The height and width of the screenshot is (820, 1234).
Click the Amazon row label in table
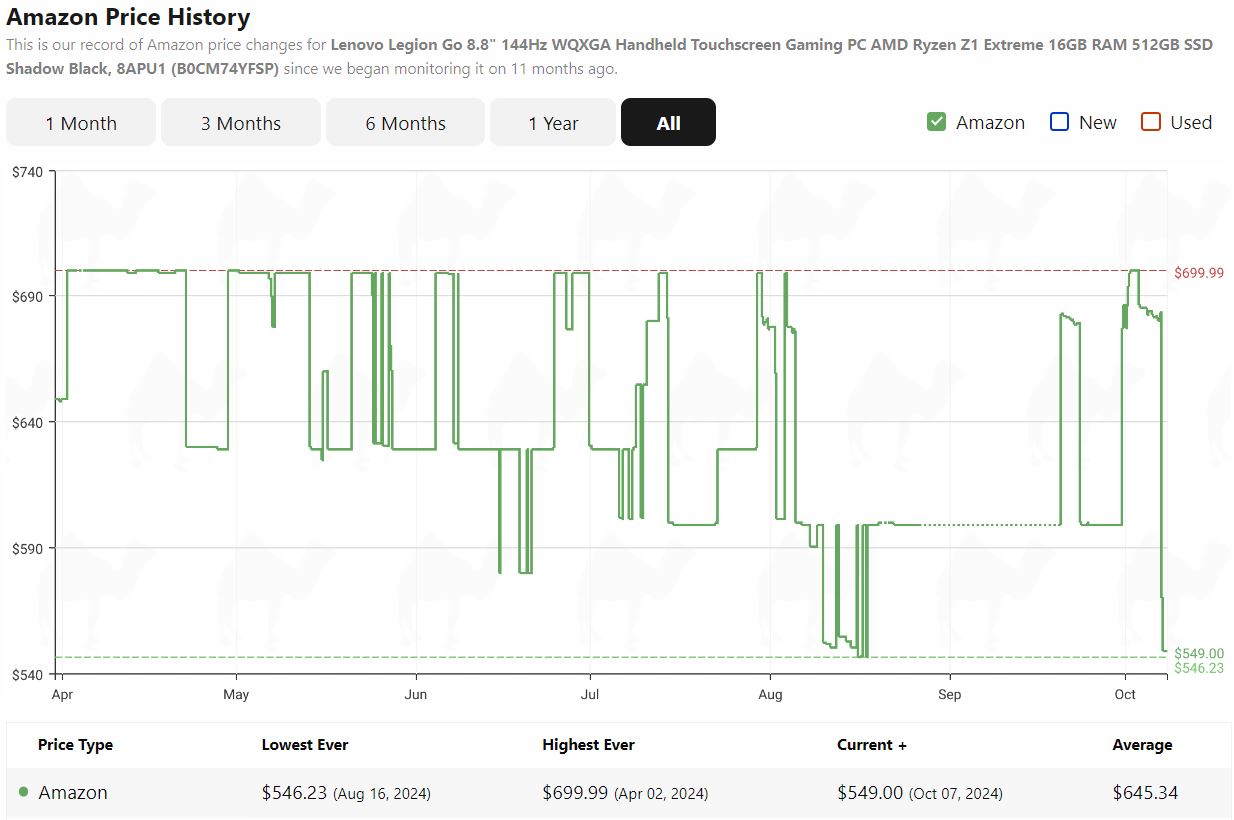(x=73, y=793)
